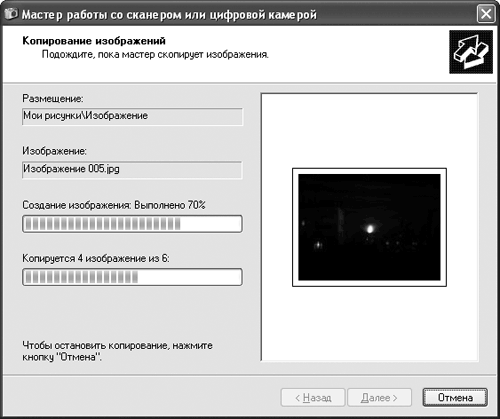Viewport: 500px width, 419px height.
Task: Click the disabled Назад button
Action: coord(313,397)
